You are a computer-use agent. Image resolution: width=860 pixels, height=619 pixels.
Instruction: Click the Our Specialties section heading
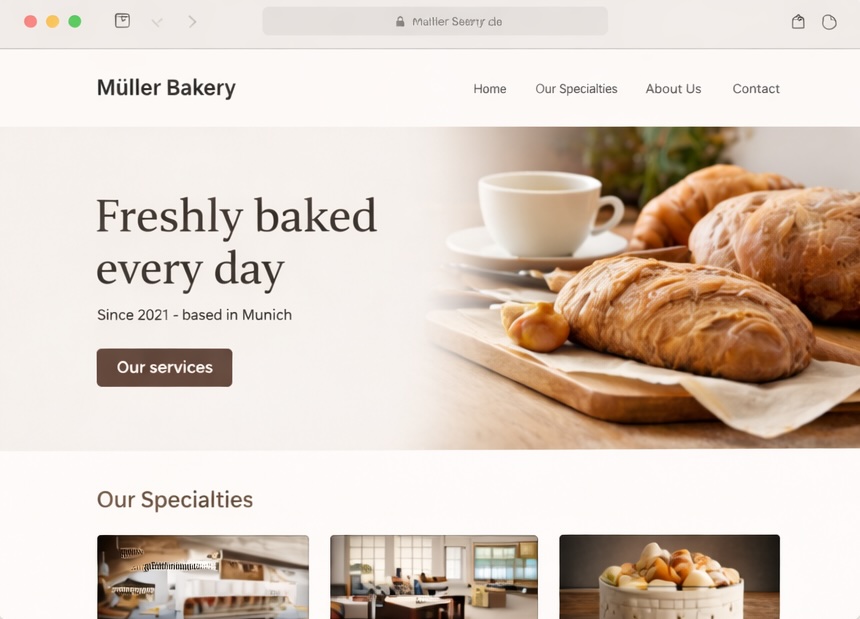click(175, 499)
